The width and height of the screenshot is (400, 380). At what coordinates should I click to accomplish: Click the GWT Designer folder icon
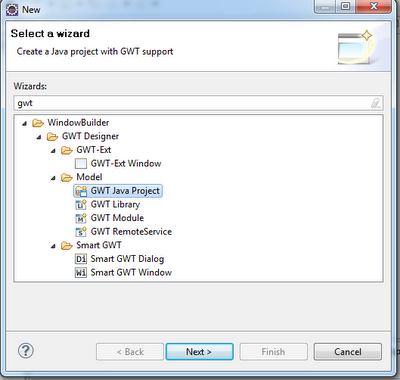(x=52, y=137)
